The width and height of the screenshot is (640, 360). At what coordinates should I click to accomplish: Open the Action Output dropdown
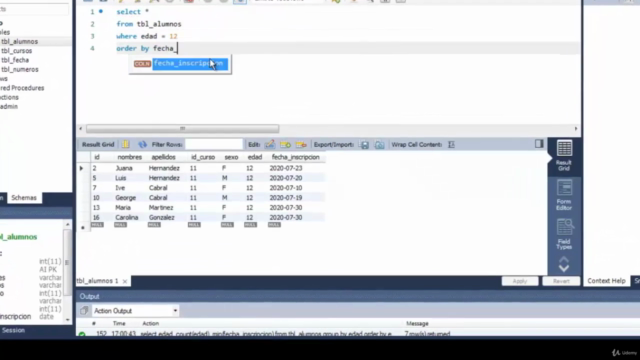136,311
